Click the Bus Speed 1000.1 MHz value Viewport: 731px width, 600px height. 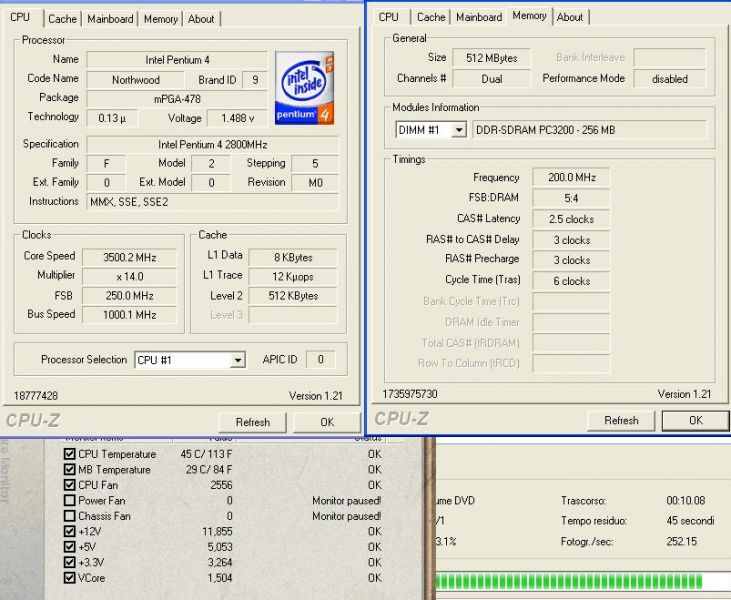click(x=130, y=315)
